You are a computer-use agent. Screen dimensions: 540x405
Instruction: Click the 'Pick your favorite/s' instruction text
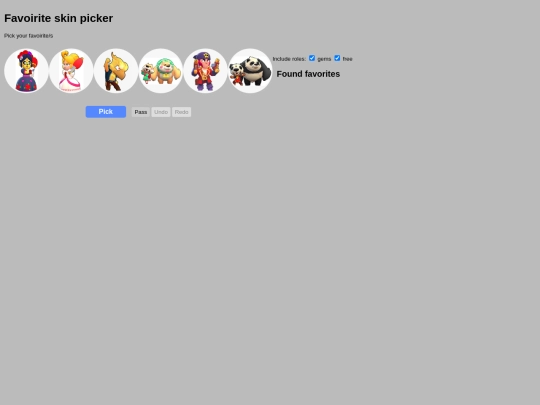click(29, 36)
